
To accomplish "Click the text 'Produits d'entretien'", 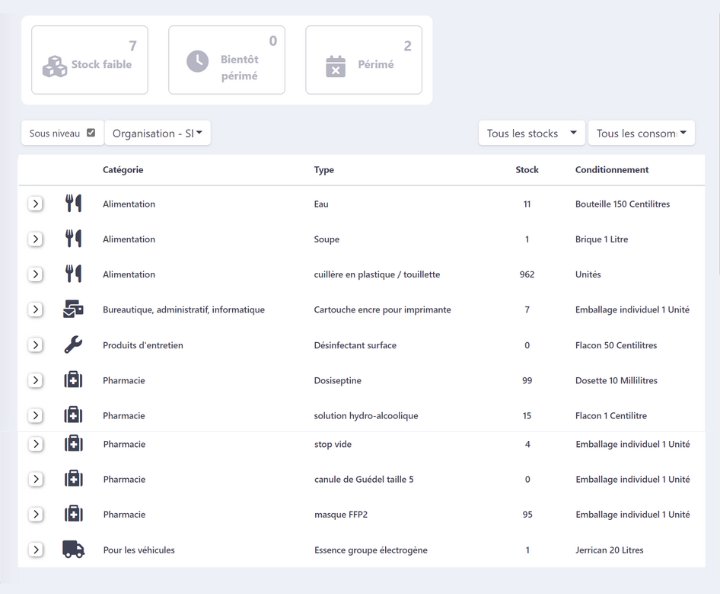I will tap(143, 345).
